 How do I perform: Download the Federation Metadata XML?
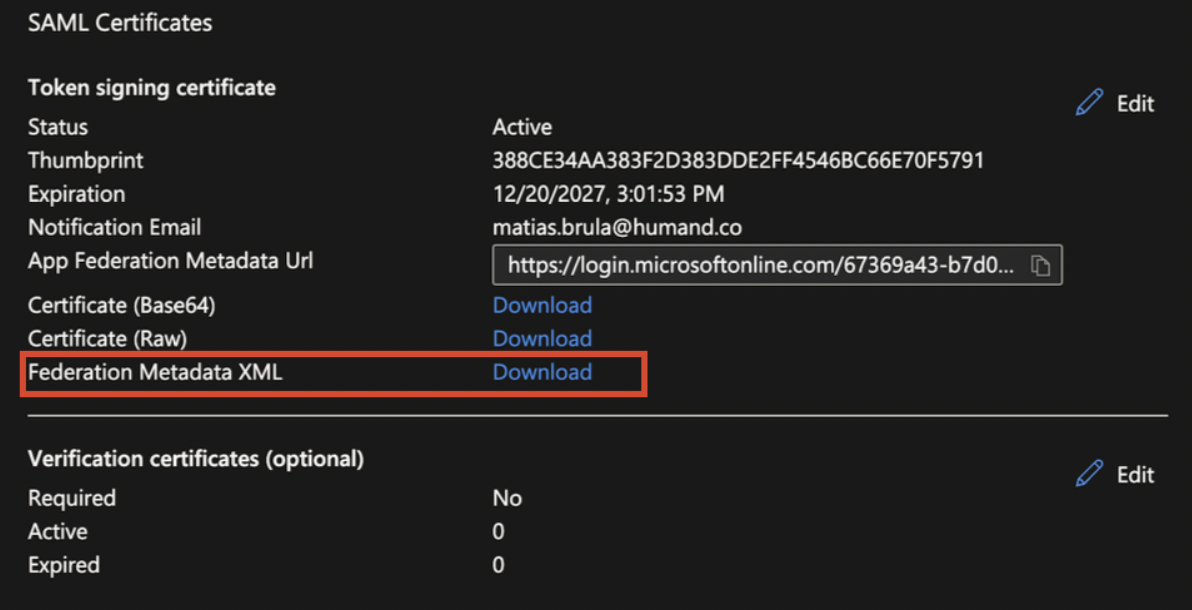pos(542,372)
